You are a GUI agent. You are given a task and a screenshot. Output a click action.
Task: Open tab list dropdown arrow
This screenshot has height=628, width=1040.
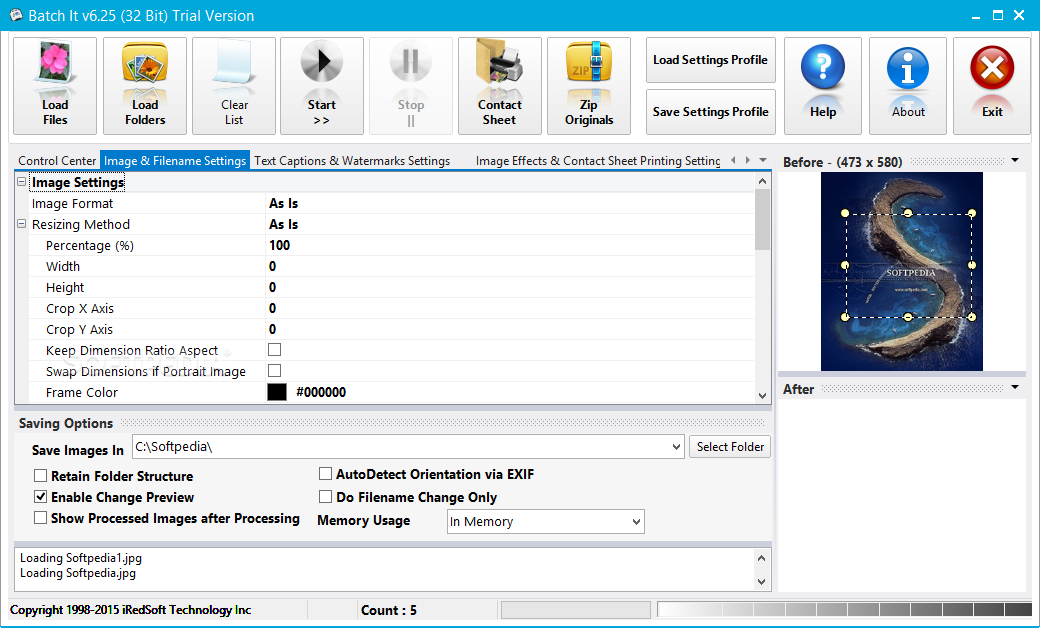tap(763, 160)
